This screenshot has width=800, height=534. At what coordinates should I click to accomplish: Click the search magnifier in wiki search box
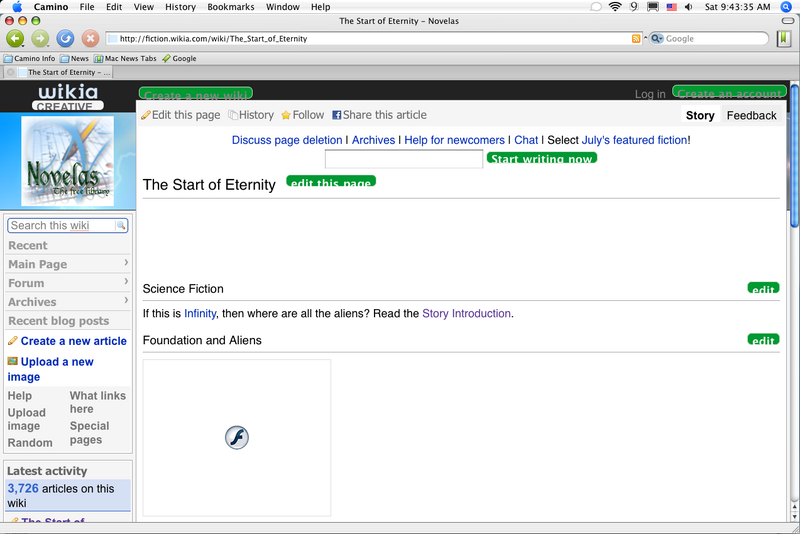point(121,225)
